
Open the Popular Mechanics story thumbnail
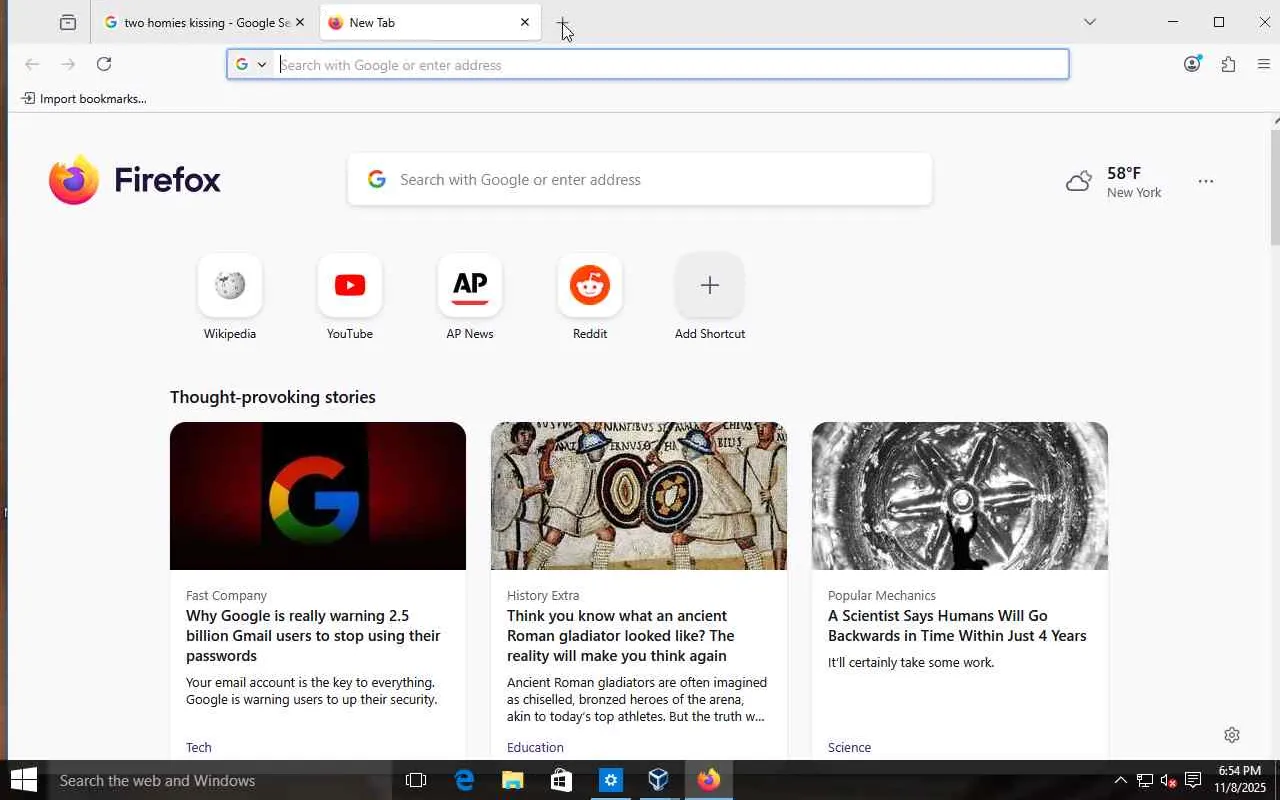pos(960,496)
